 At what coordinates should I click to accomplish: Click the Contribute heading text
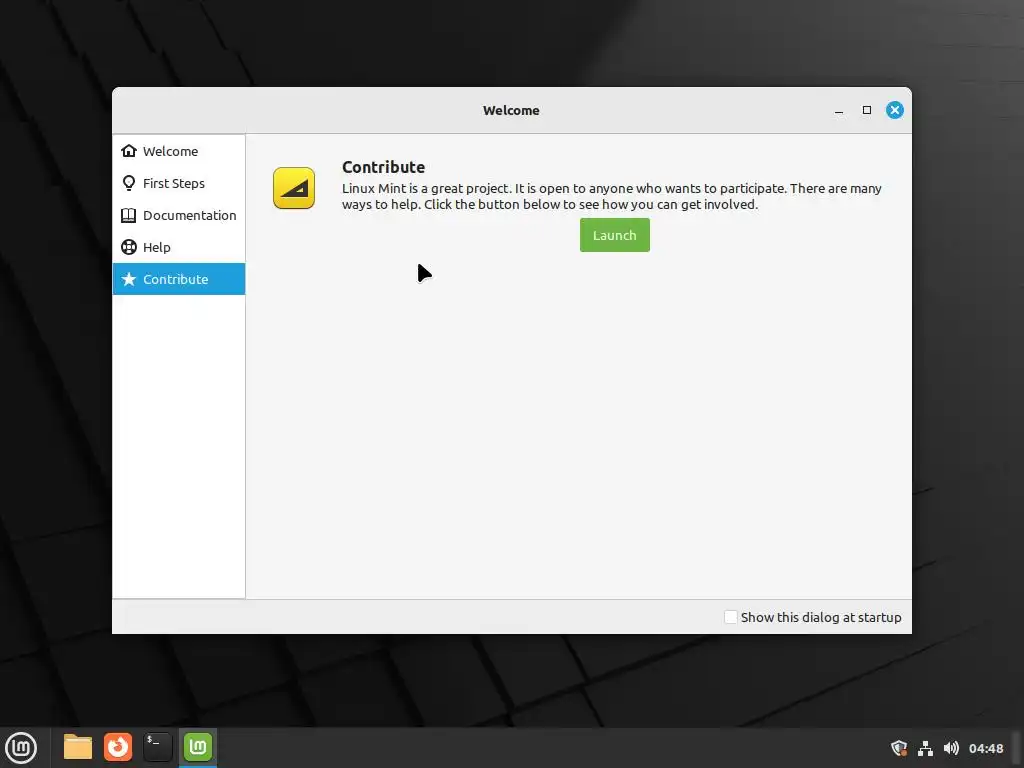(x=383, y=167)
